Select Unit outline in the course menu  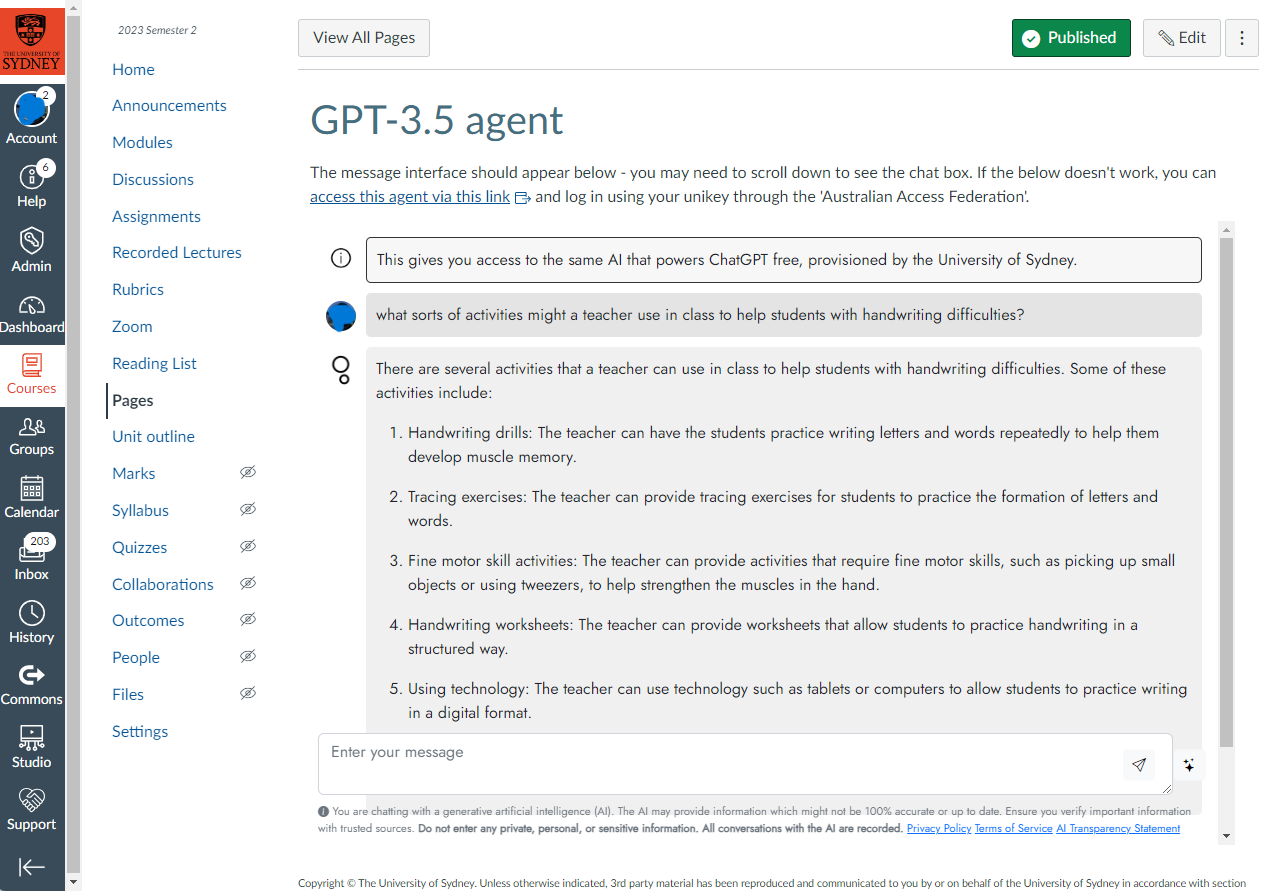(x=153, y=437)
